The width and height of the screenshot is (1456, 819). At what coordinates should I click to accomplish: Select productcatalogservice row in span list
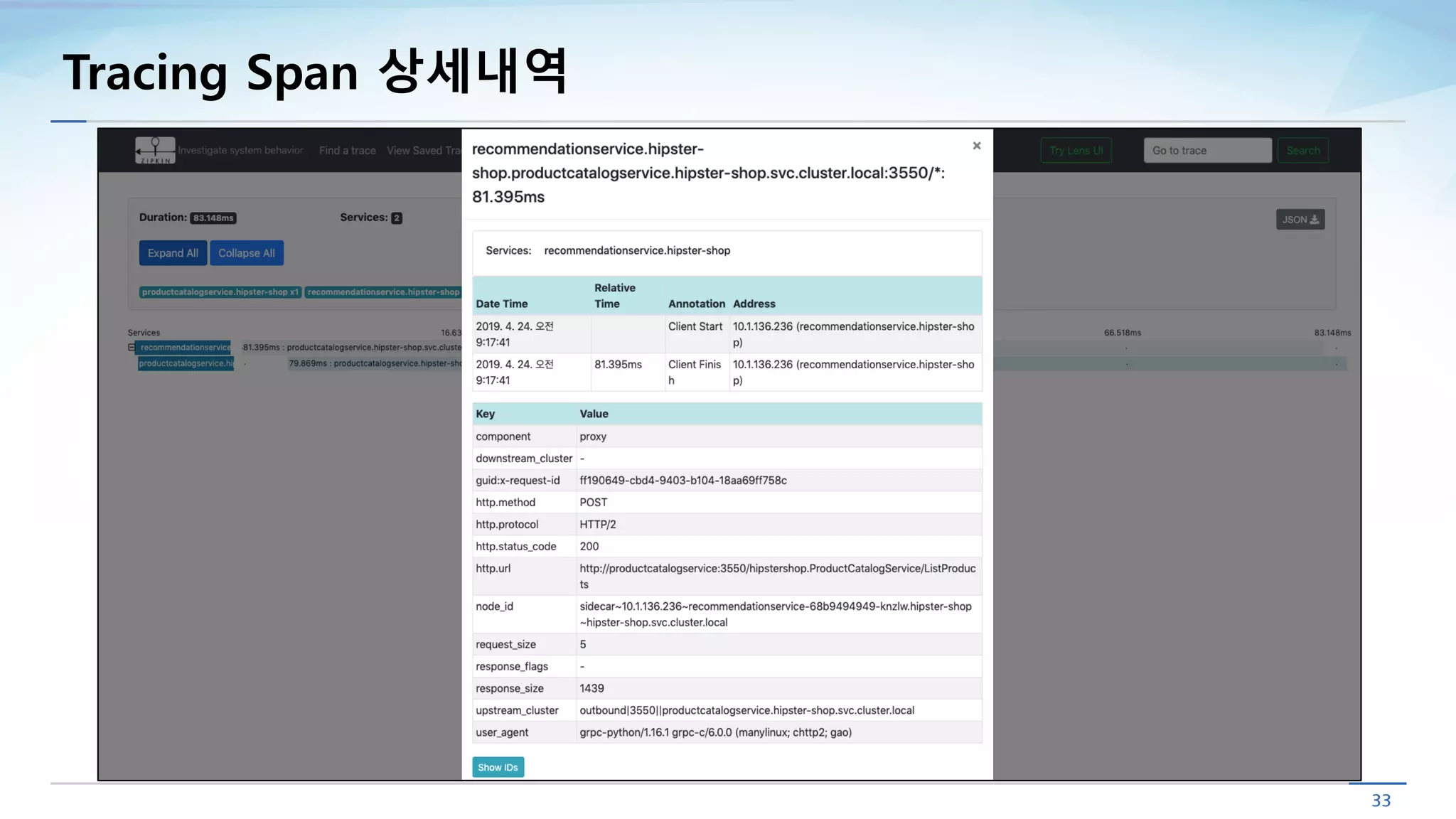click(186, 363)
